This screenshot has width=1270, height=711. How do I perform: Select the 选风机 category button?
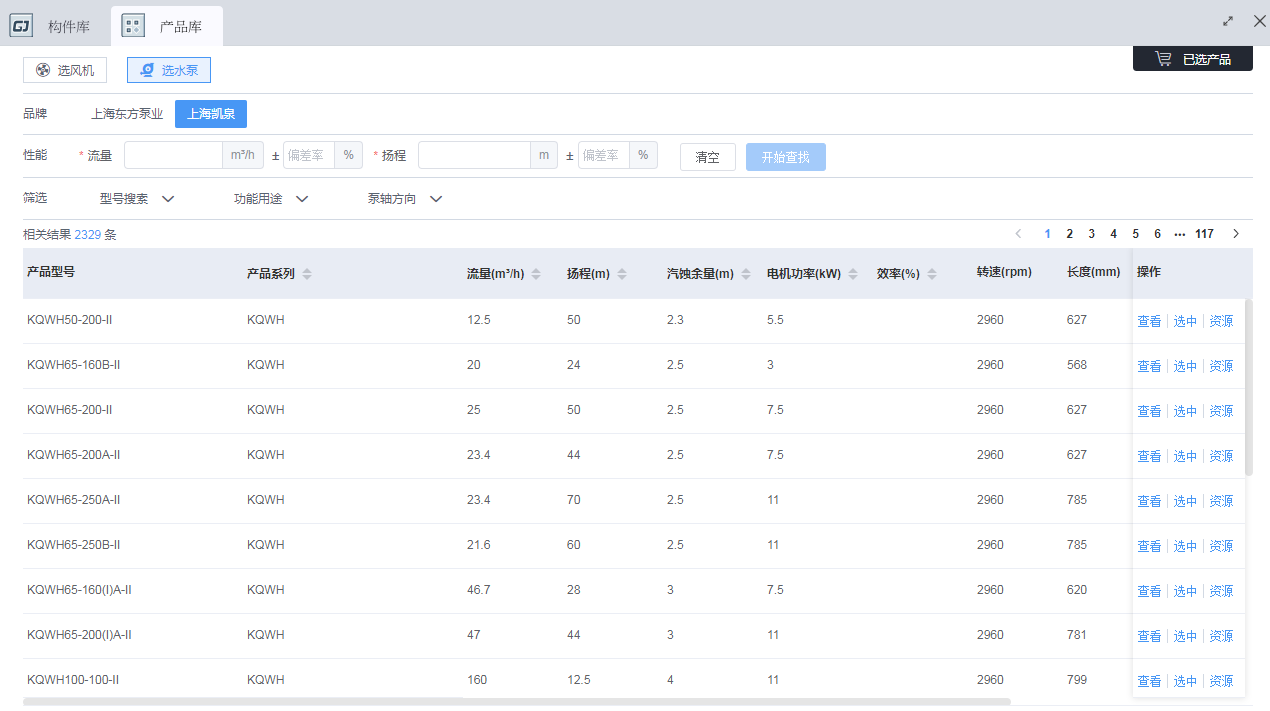[65, 70]
